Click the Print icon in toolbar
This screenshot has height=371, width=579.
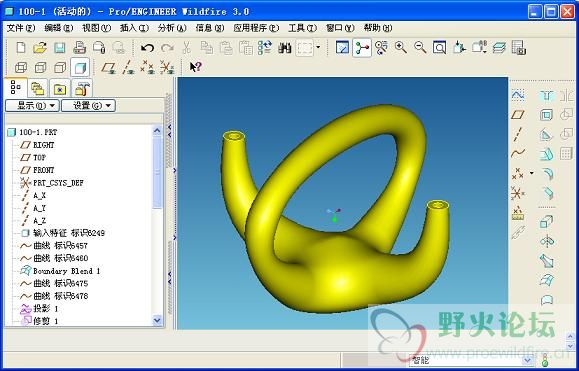pyautogui.click(x=79, y=48)
